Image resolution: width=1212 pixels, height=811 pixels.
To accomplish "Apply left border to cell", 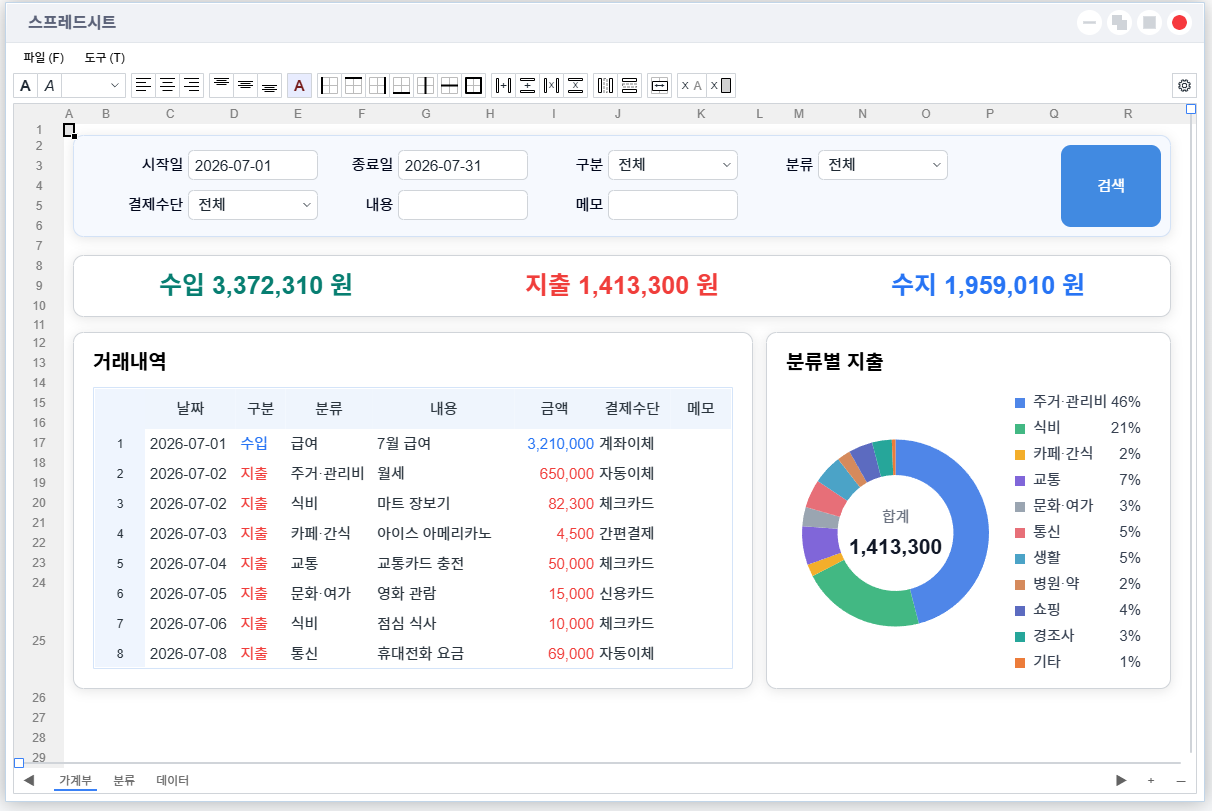I will click(329, 85).
